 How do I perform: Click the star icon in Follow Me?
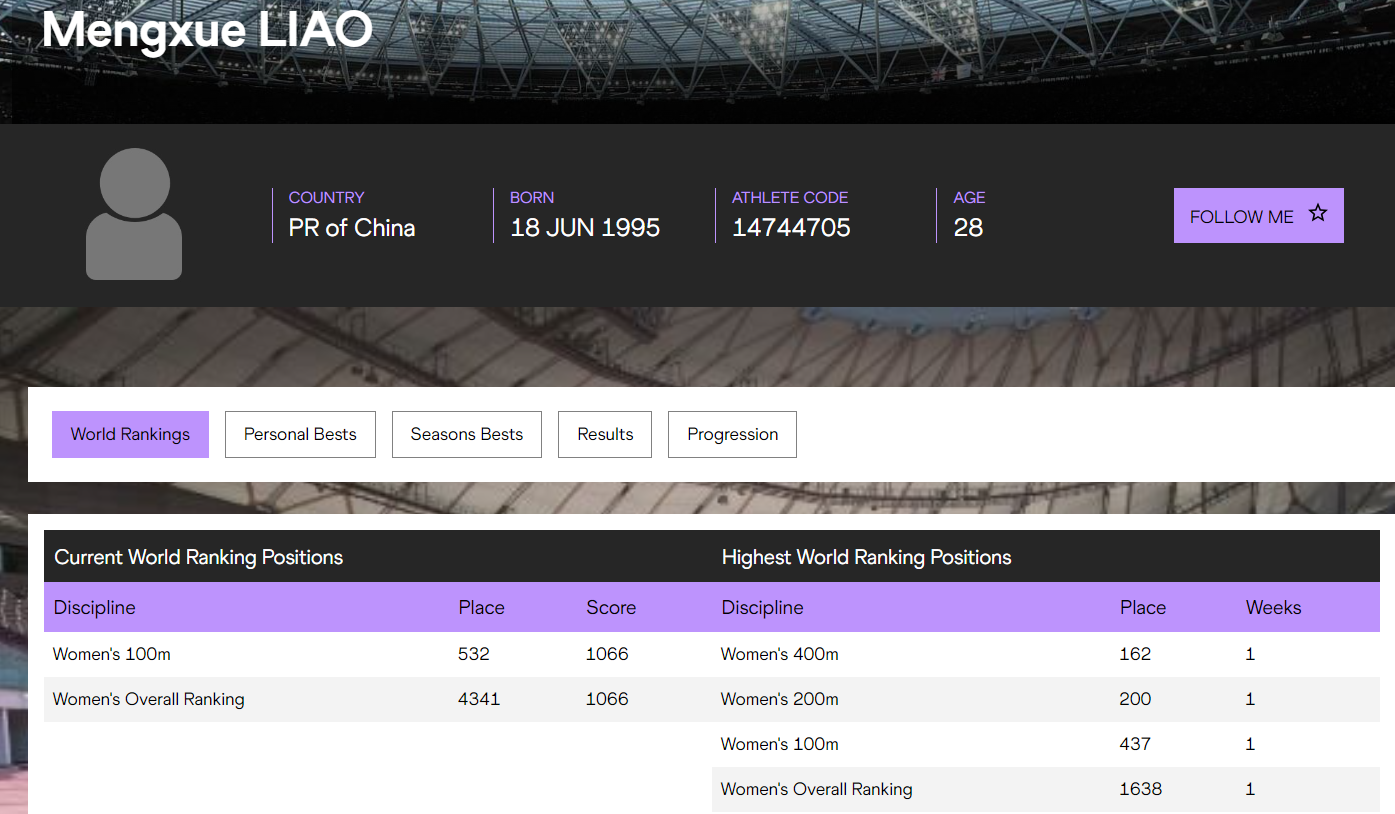1318,213
